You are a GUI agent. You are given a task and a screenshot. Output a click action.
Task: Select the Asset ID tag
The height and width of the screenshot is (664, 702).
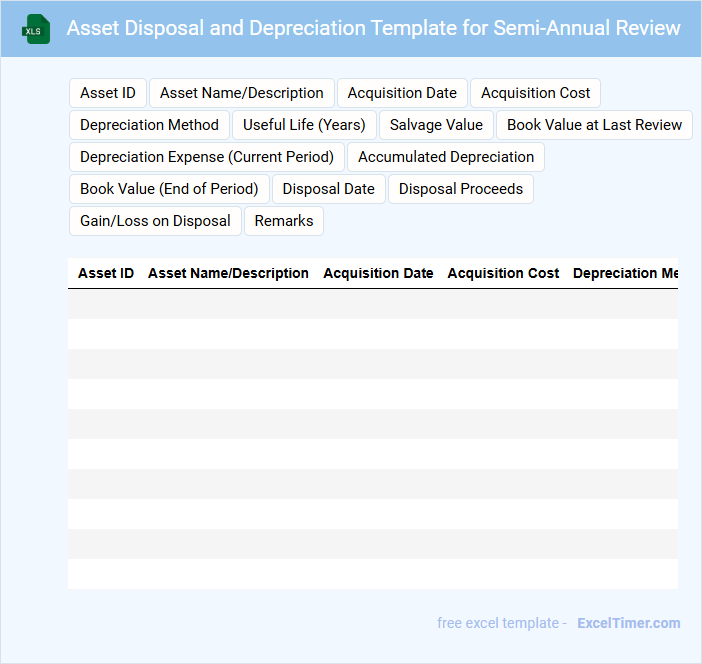click(x=108, y=93)
